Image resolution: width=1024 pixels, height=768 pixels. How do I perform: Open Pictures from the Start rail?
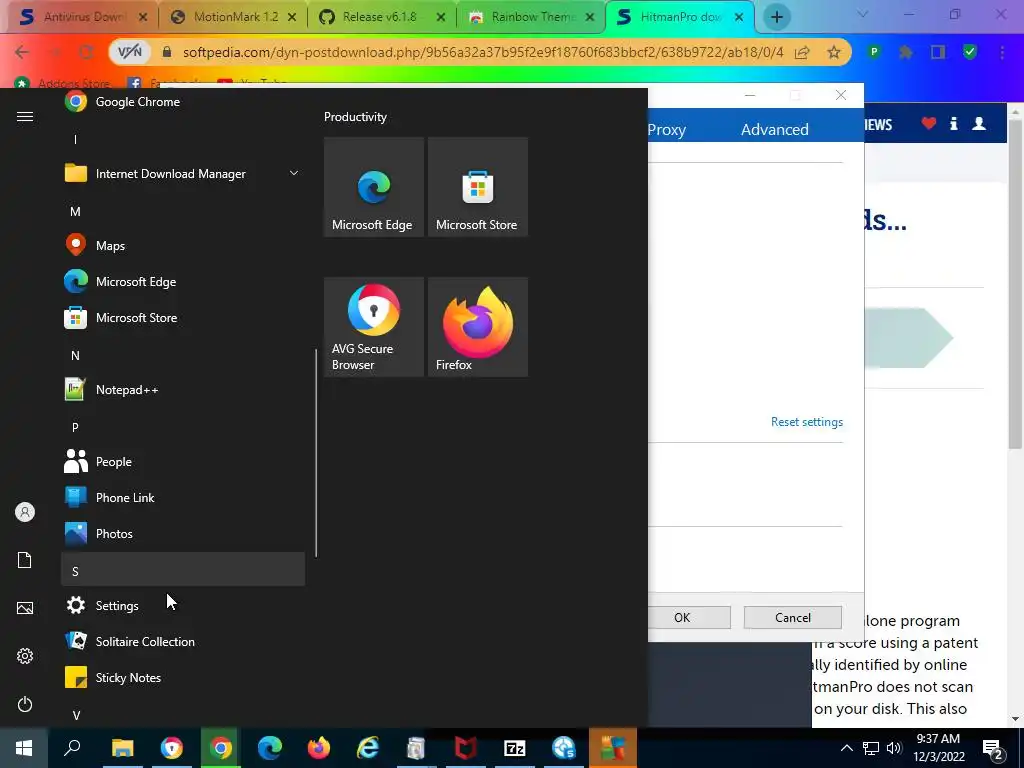pos(25,608)
